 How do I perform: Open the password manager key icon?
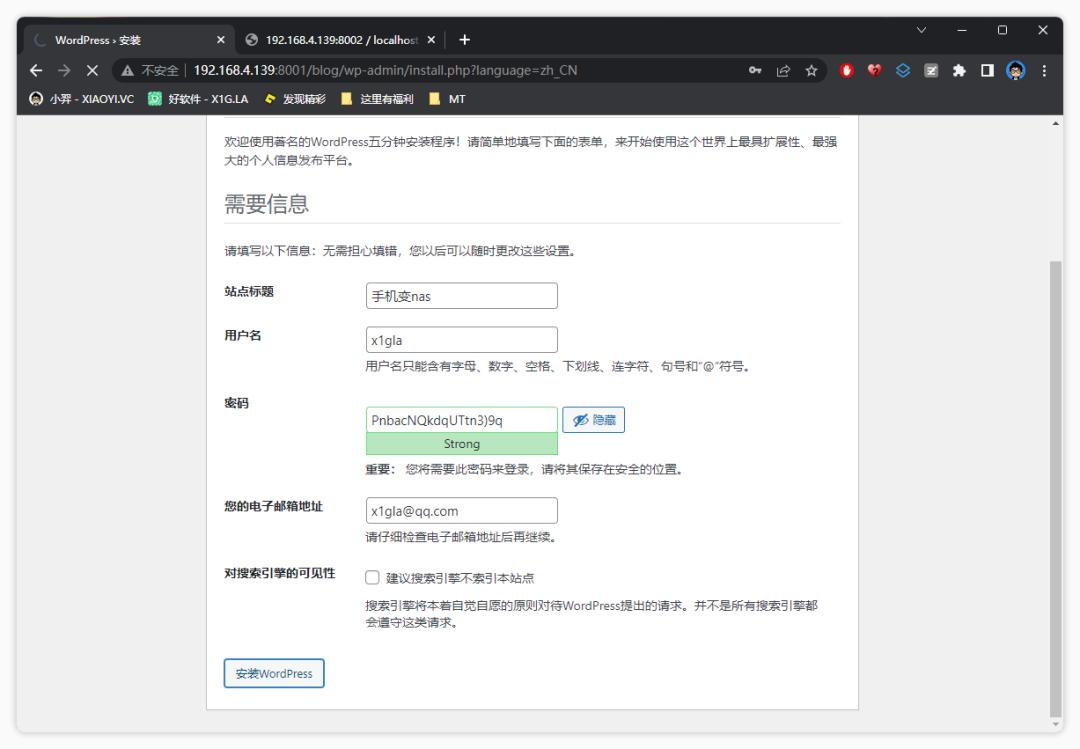753,70
